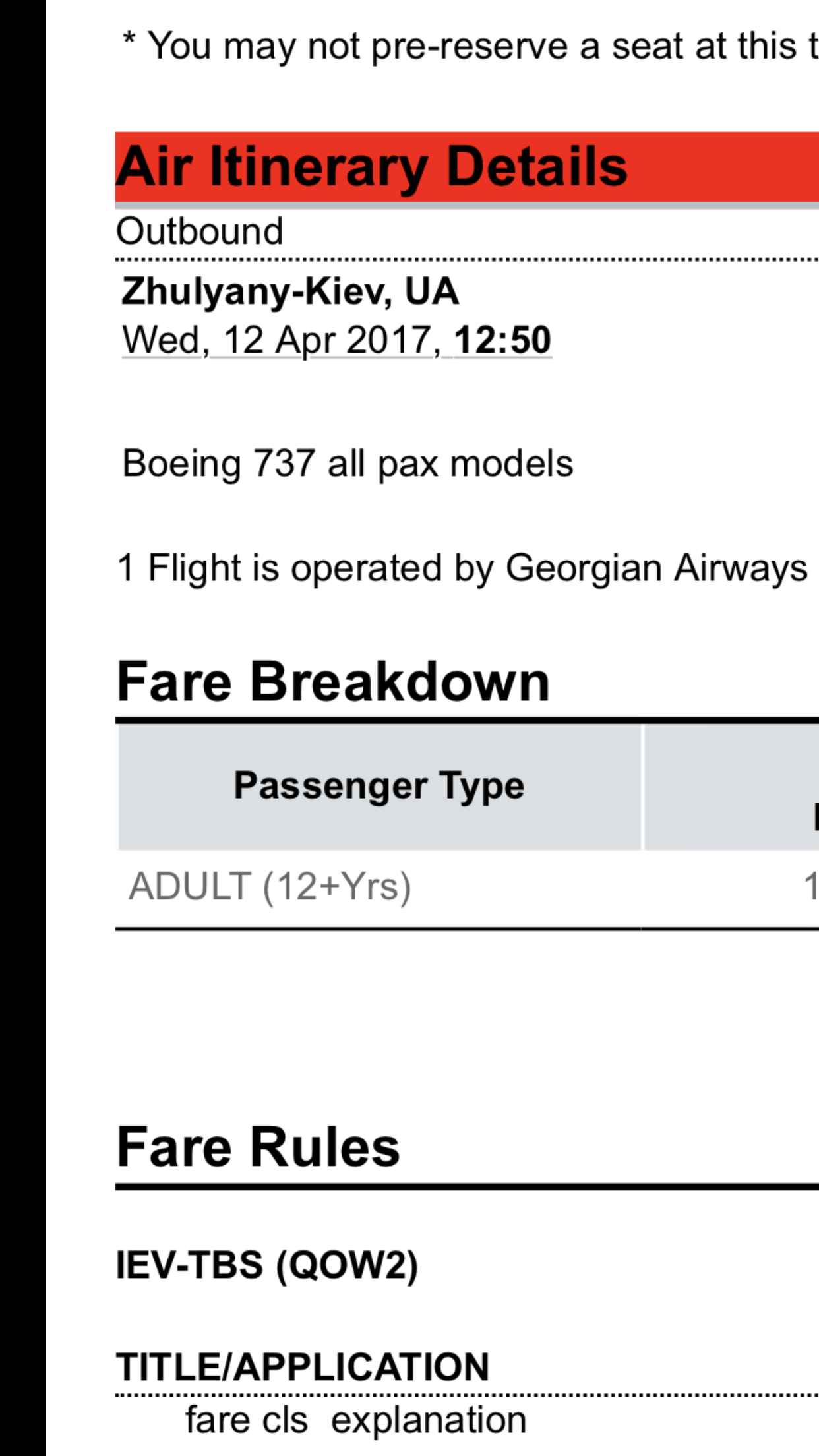
Task: Tap Boeing 737 all pax models text
Action: pos(348,464)
